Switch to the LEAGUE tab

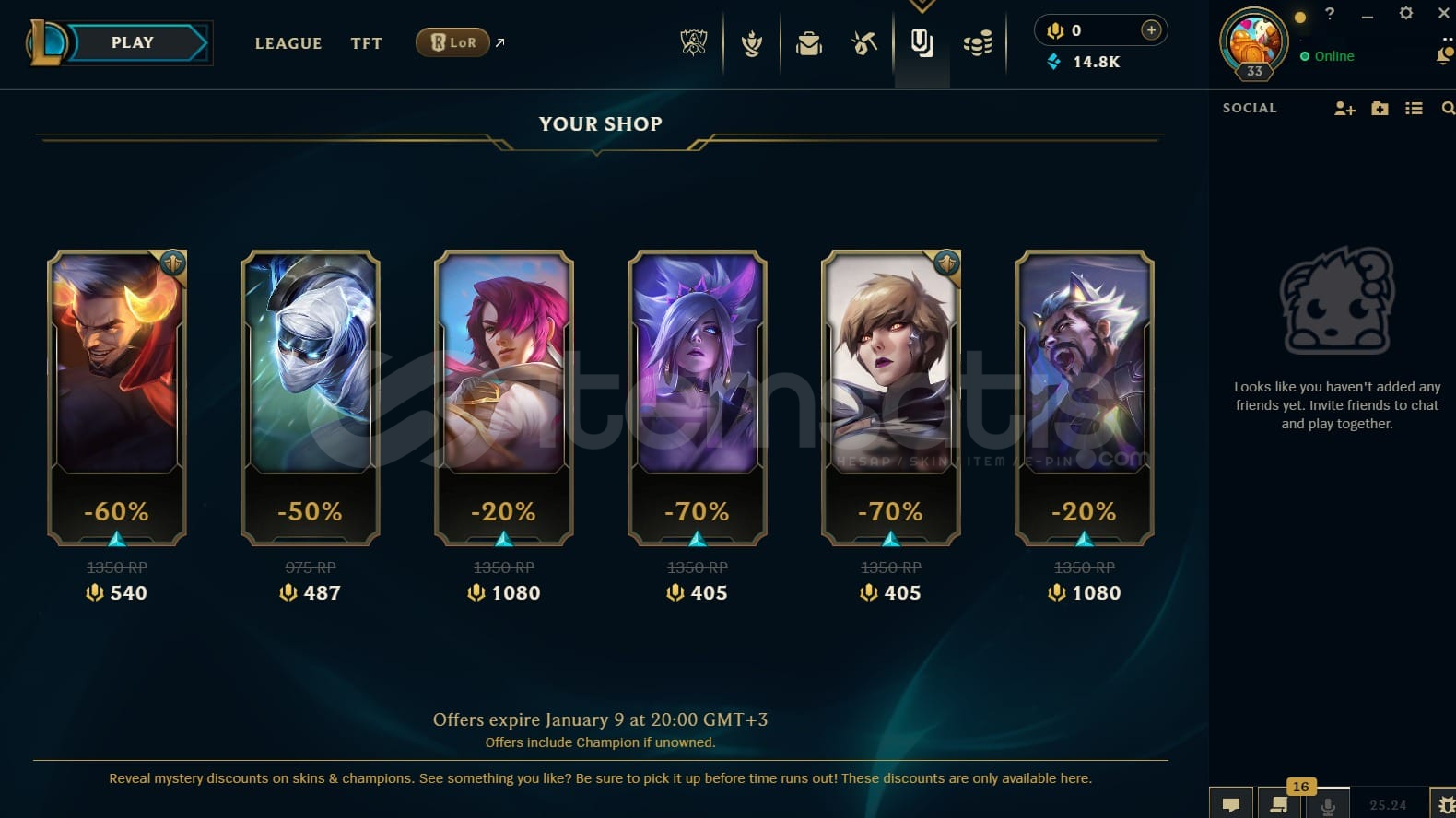[288, 43]
